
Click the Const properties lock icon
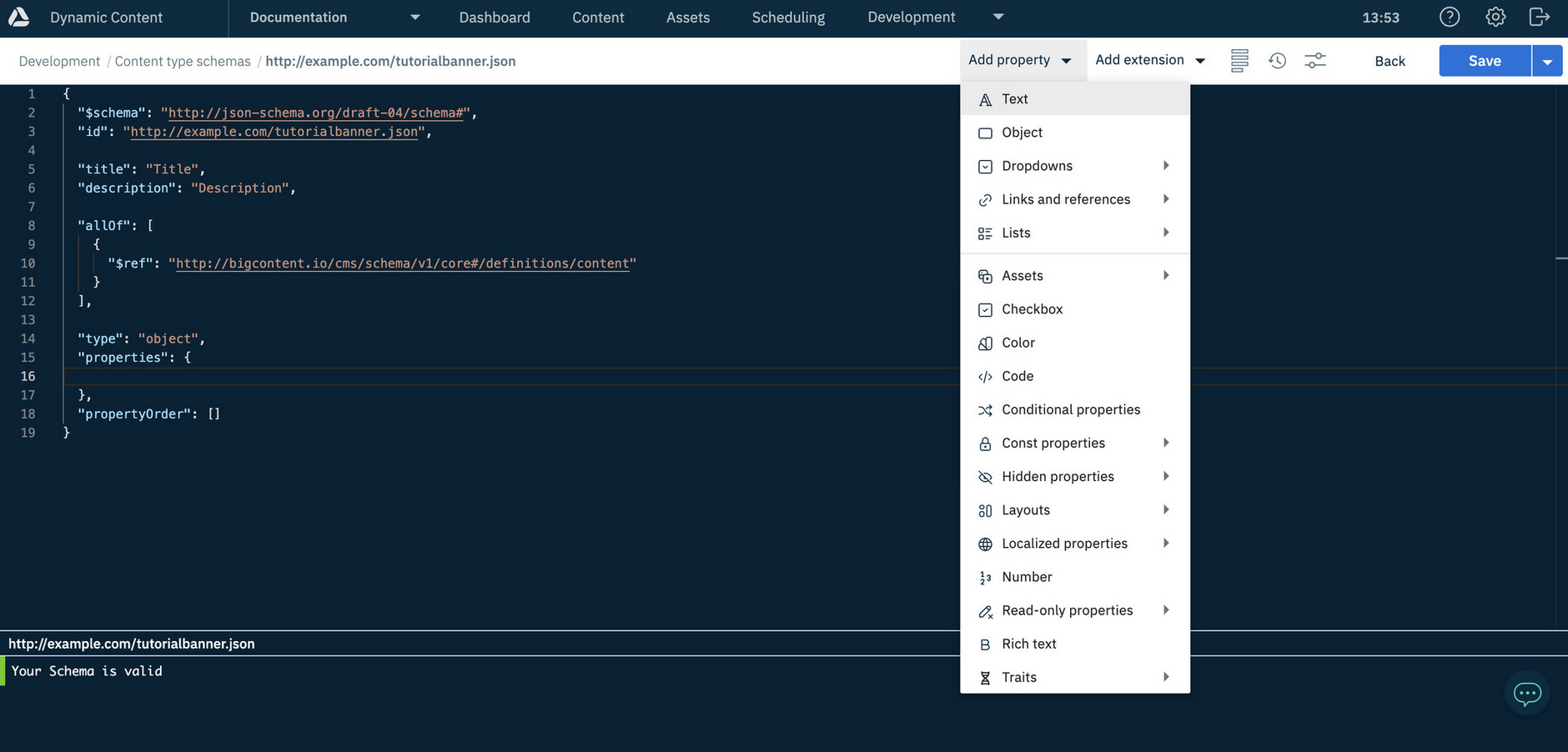tap(985, 444)
